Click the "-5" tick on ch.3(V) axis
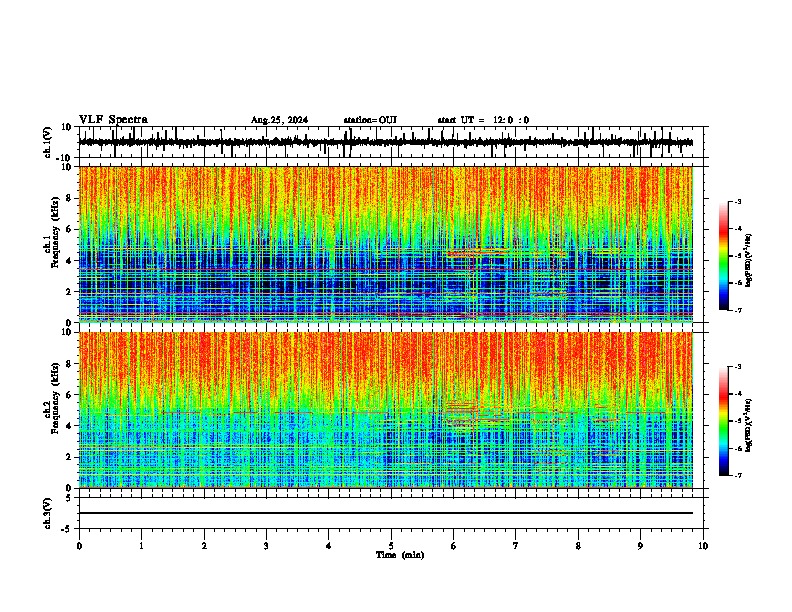 [68, 529]
